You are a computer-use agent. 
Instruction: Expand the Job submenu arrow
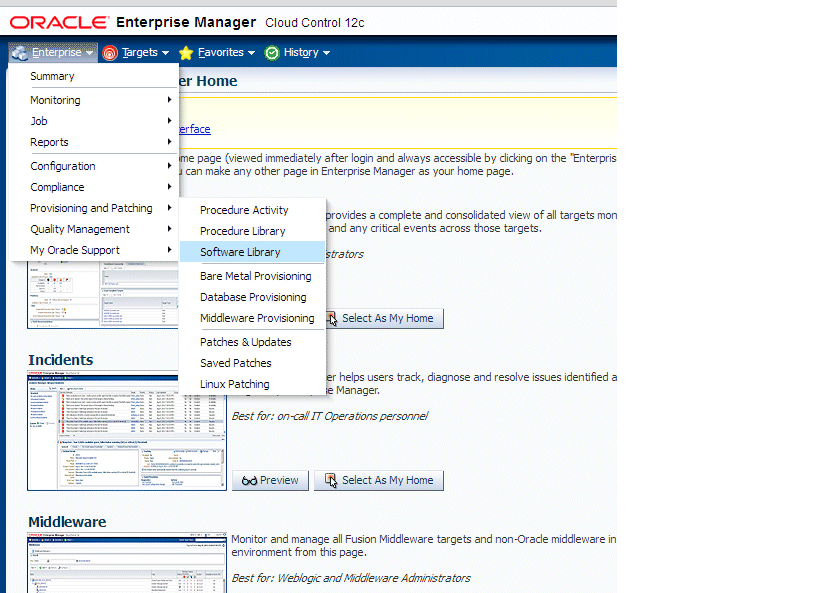tap(169, 121)
